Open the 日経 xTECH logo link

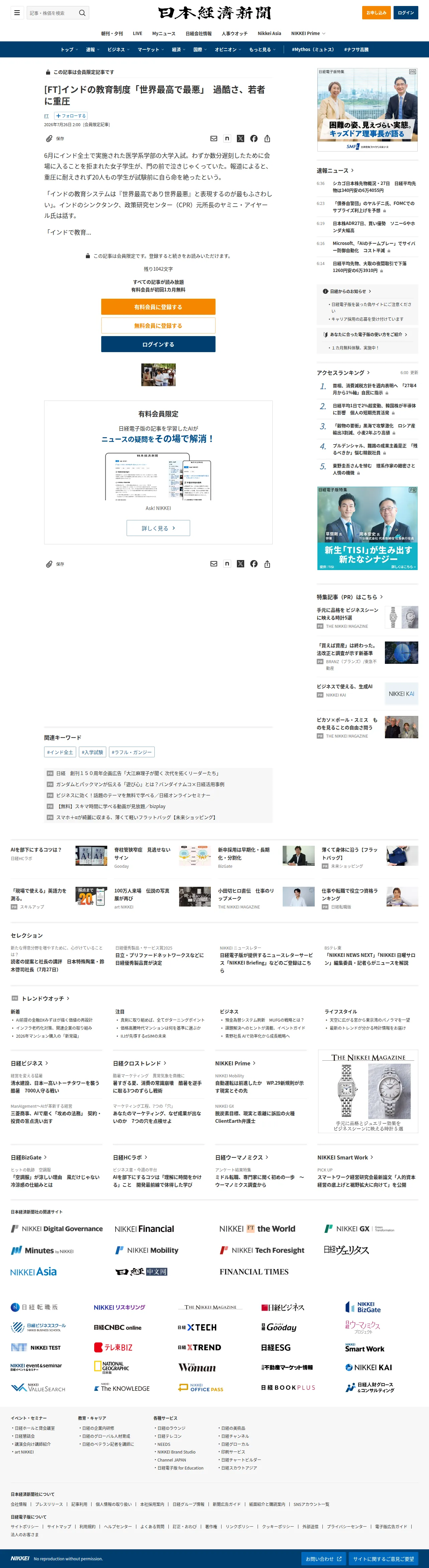[x=197, y=1328]
